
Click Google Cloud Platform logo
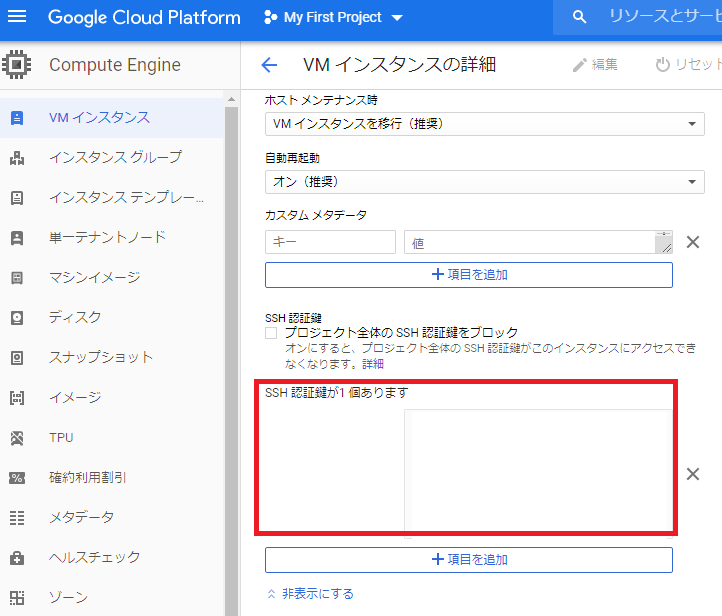[144, 17]
